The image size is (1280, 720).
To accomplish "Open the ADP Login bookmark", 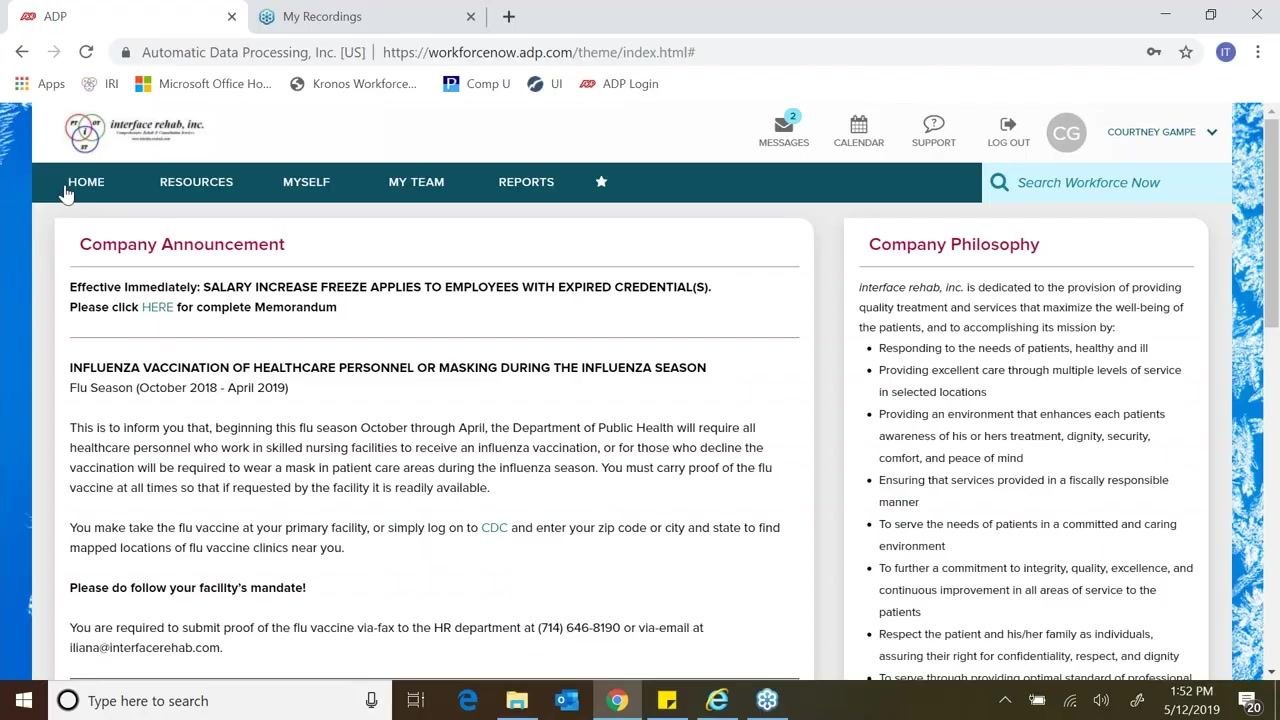I will (x=619, y=84).
